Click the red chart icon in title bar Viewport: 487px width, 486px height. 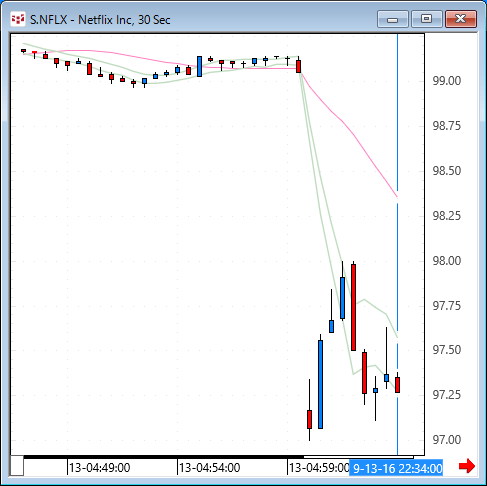[x=18, y=19]
